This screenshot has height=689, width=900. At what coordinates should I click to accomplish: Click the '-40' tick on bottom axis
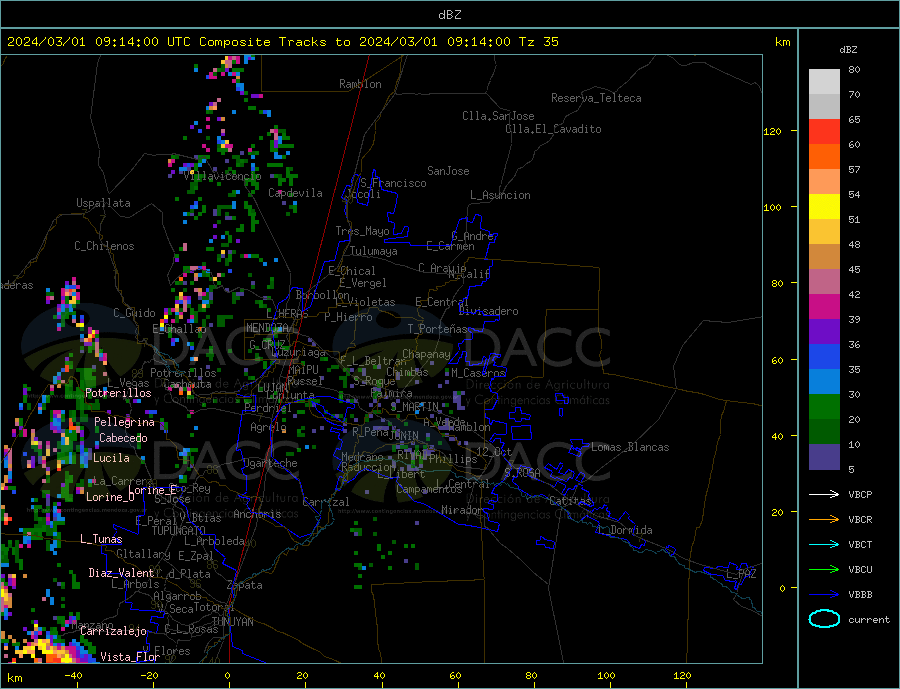pos(73,675)
